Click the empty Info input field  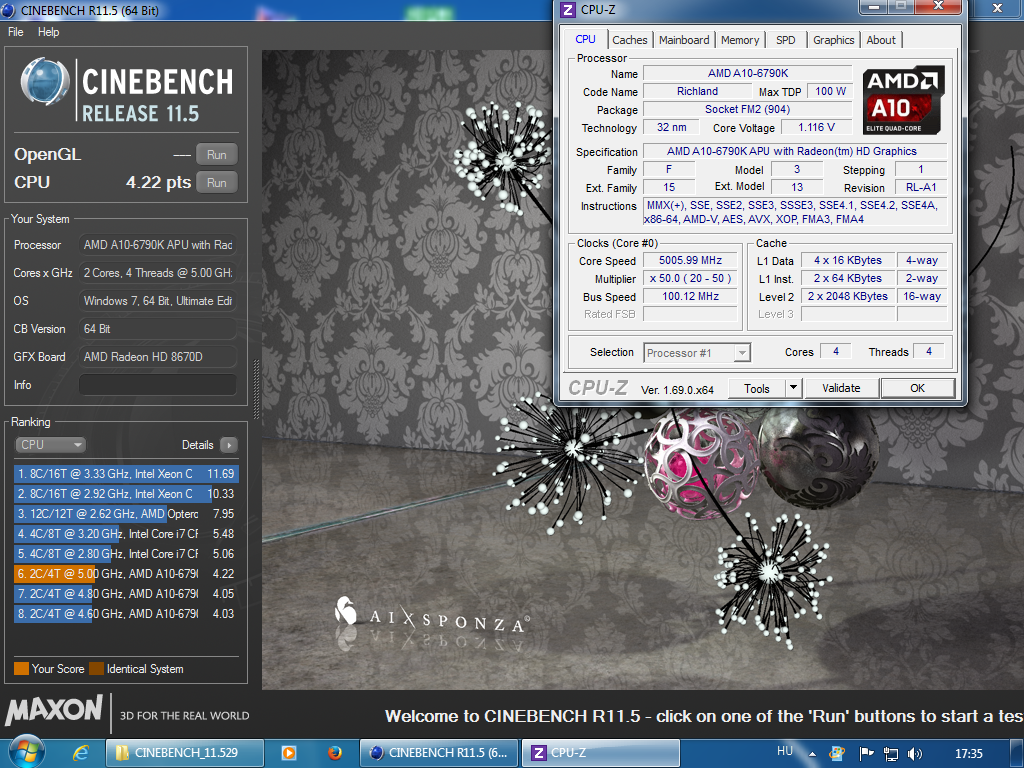[157, 385]
